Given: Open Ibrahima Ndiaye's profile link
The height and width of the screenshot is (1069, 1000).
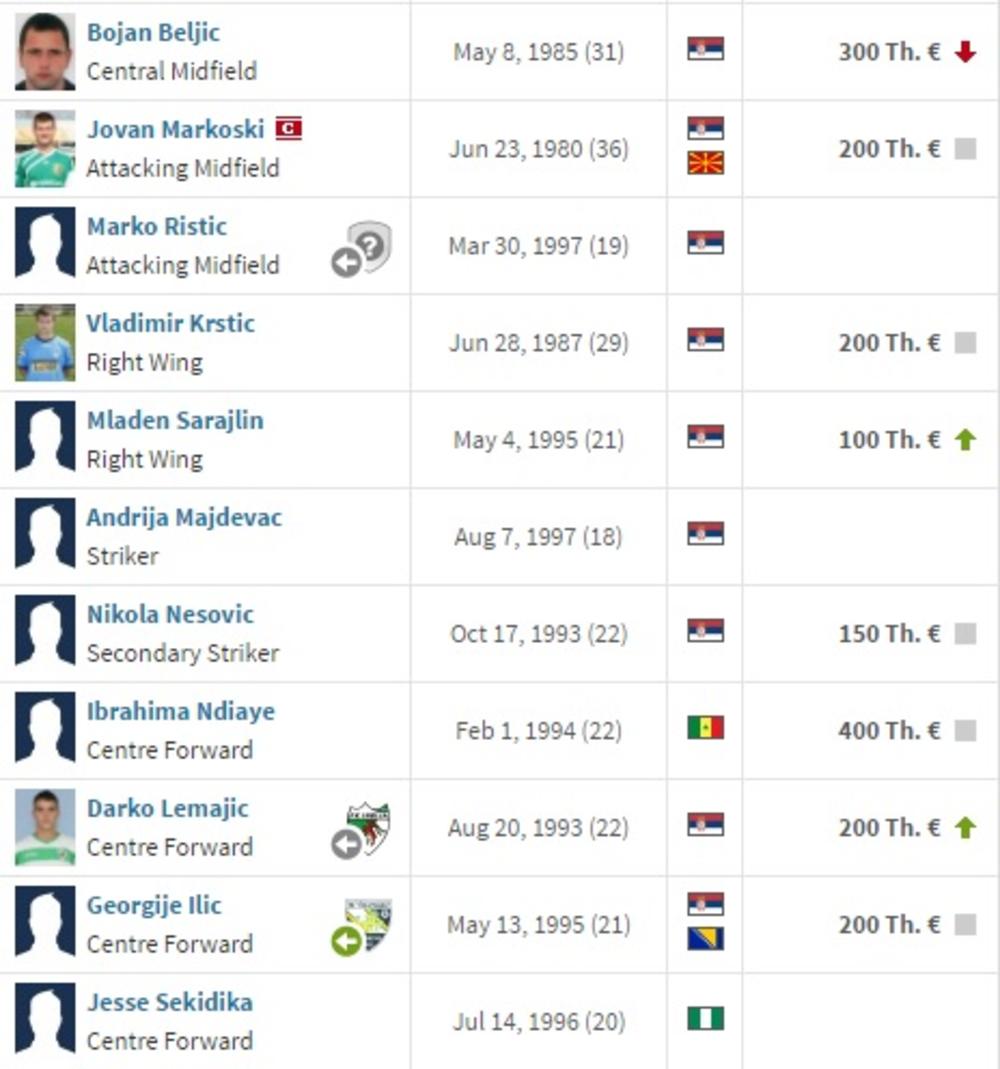Looking at the screenshot, I should tap(180, 711).
